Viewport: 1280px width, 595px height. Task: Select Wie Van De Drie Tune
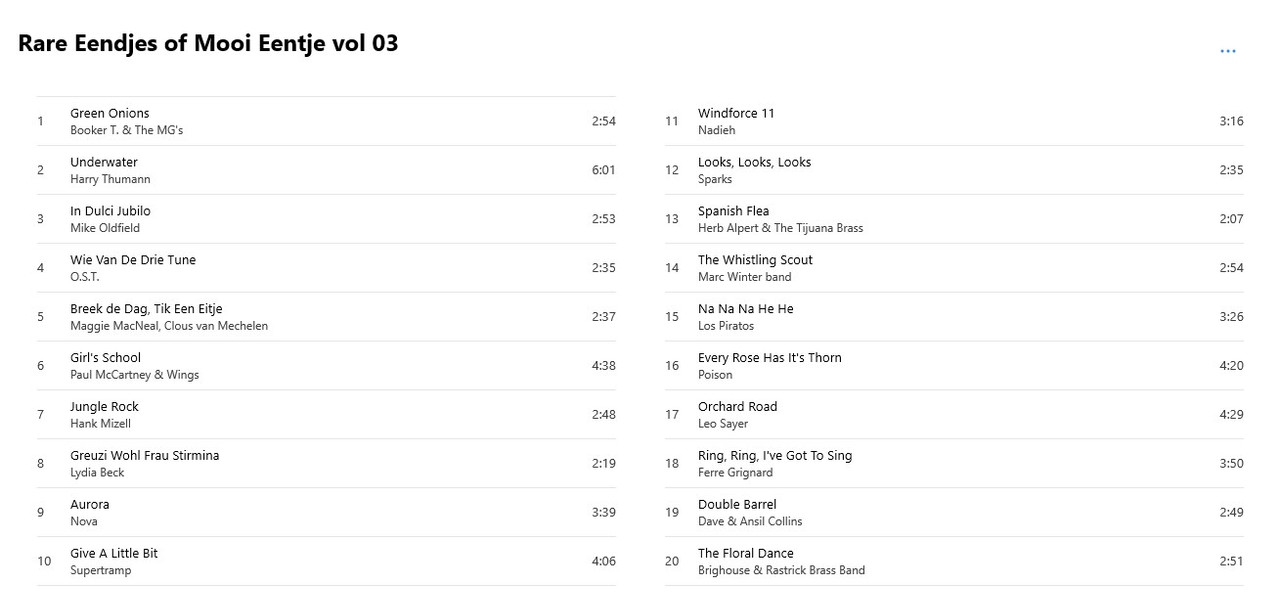point(326,268)
